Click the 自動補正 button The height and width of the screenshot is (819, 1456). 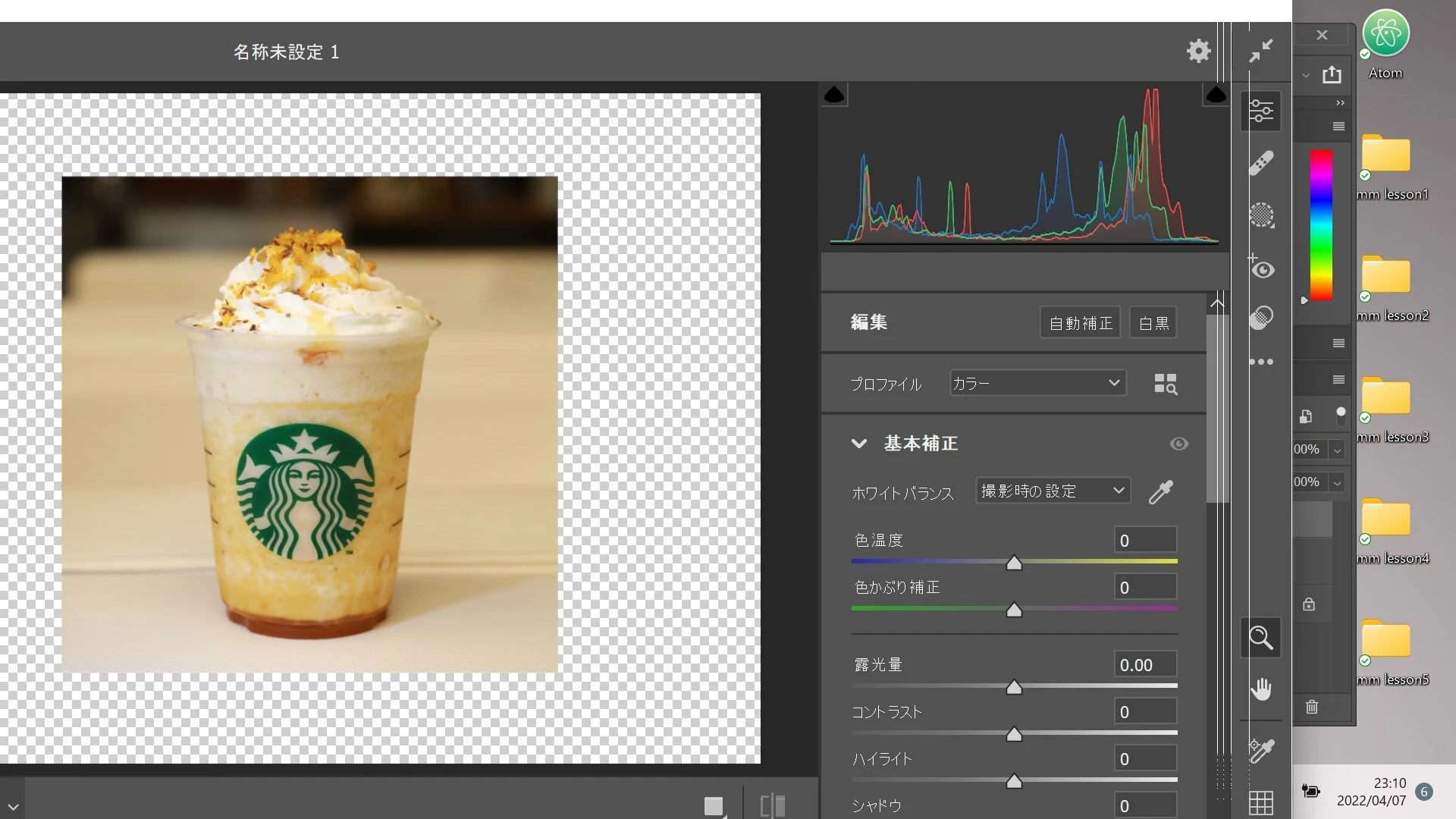(1080, 323)
